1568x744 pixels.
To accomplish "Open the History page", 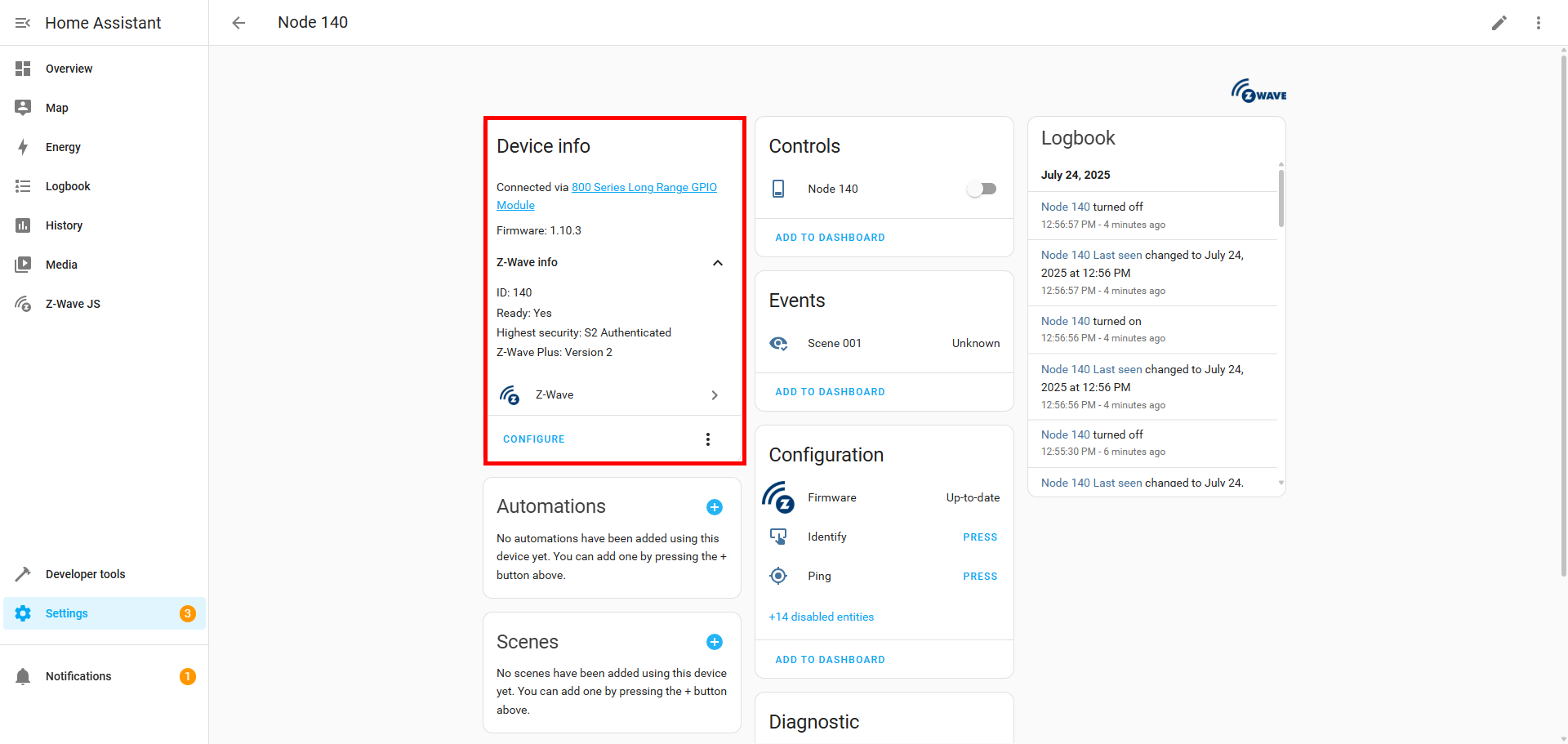I will point(105,225).
